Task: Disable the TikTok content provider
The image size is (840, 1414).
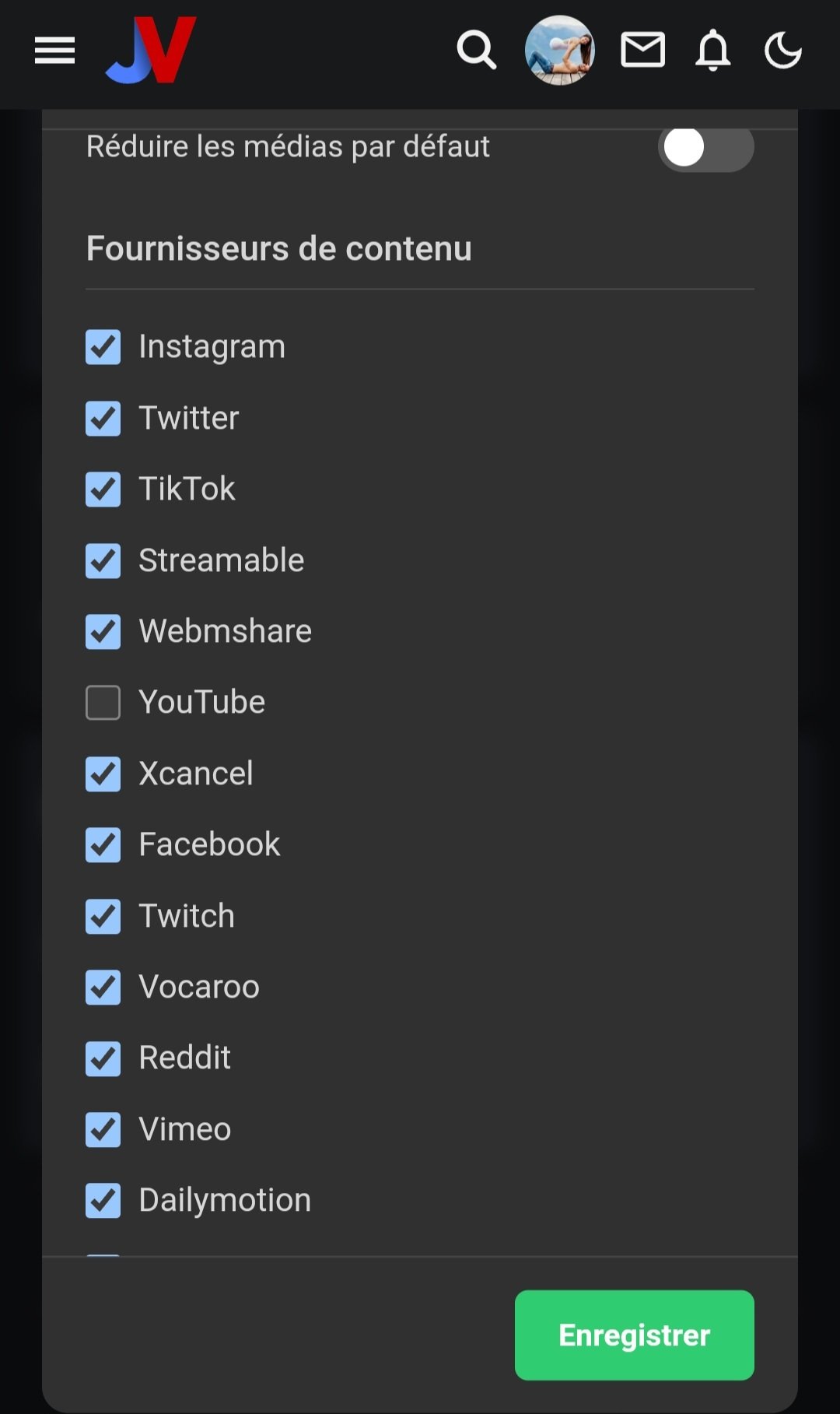Action: click(x=103, y=489)
